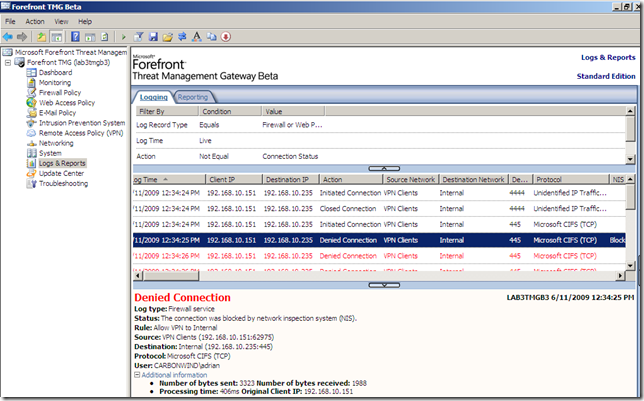This screenshot has height=401, width=644.
Task: Click log grid scroll right arrow
Action: pos(620,276)
